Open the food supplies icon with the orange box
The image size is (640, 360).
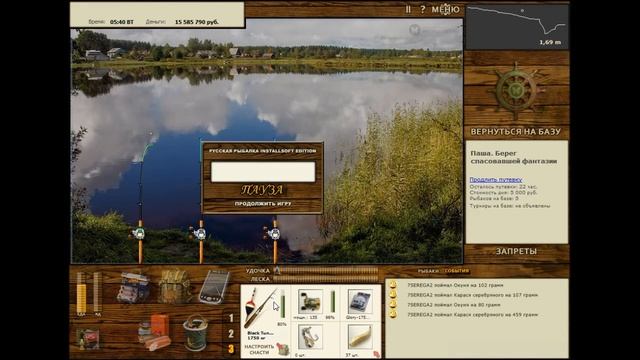coord(154,332)
